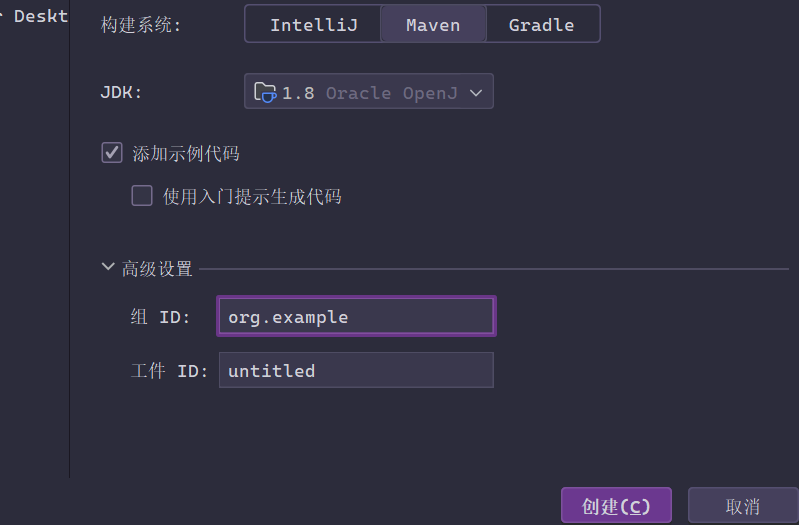The image size is (799, 525).
Task: Click the JDK dropdown arrow
Action: pos(476,93)
